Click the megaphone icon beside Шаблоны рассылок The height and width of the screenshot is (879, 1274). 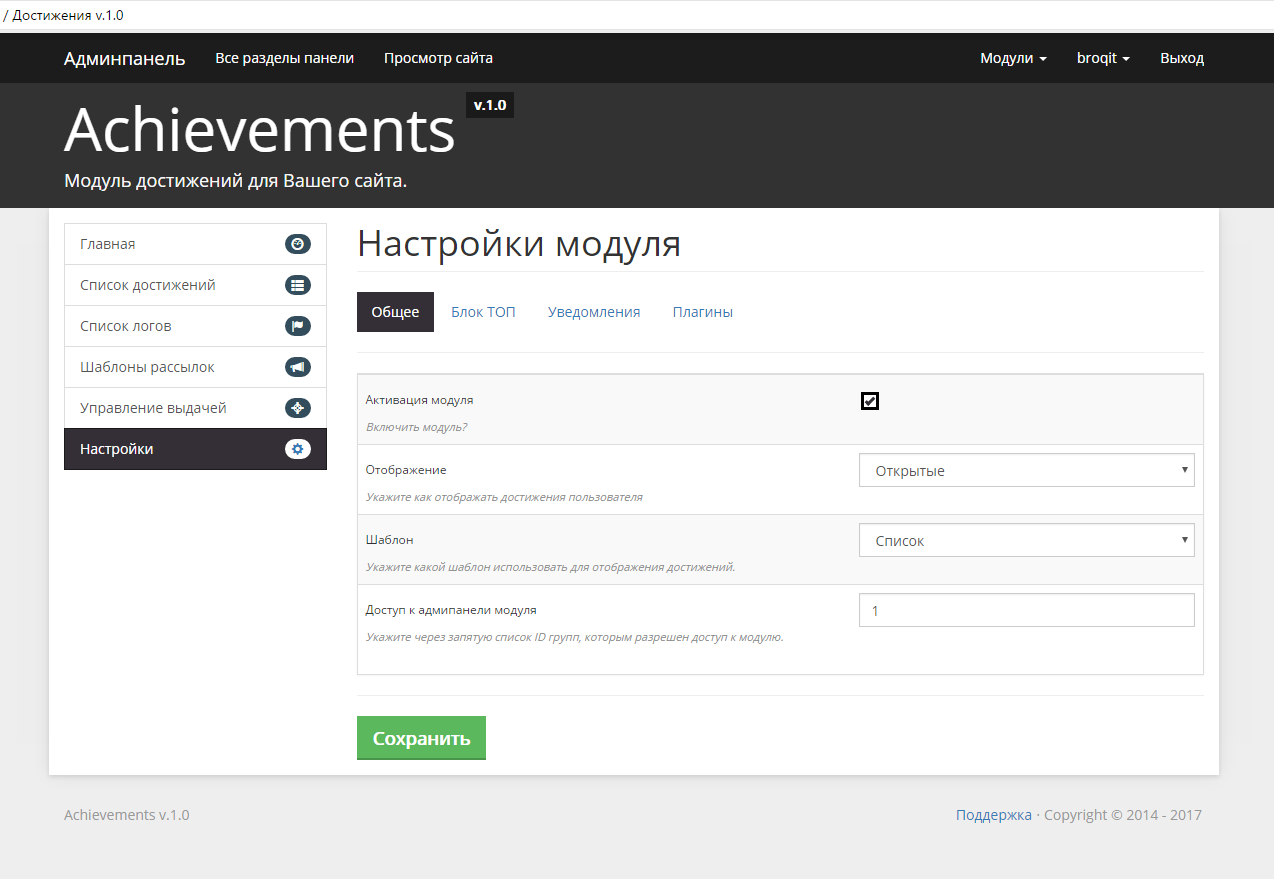[298, 367]
